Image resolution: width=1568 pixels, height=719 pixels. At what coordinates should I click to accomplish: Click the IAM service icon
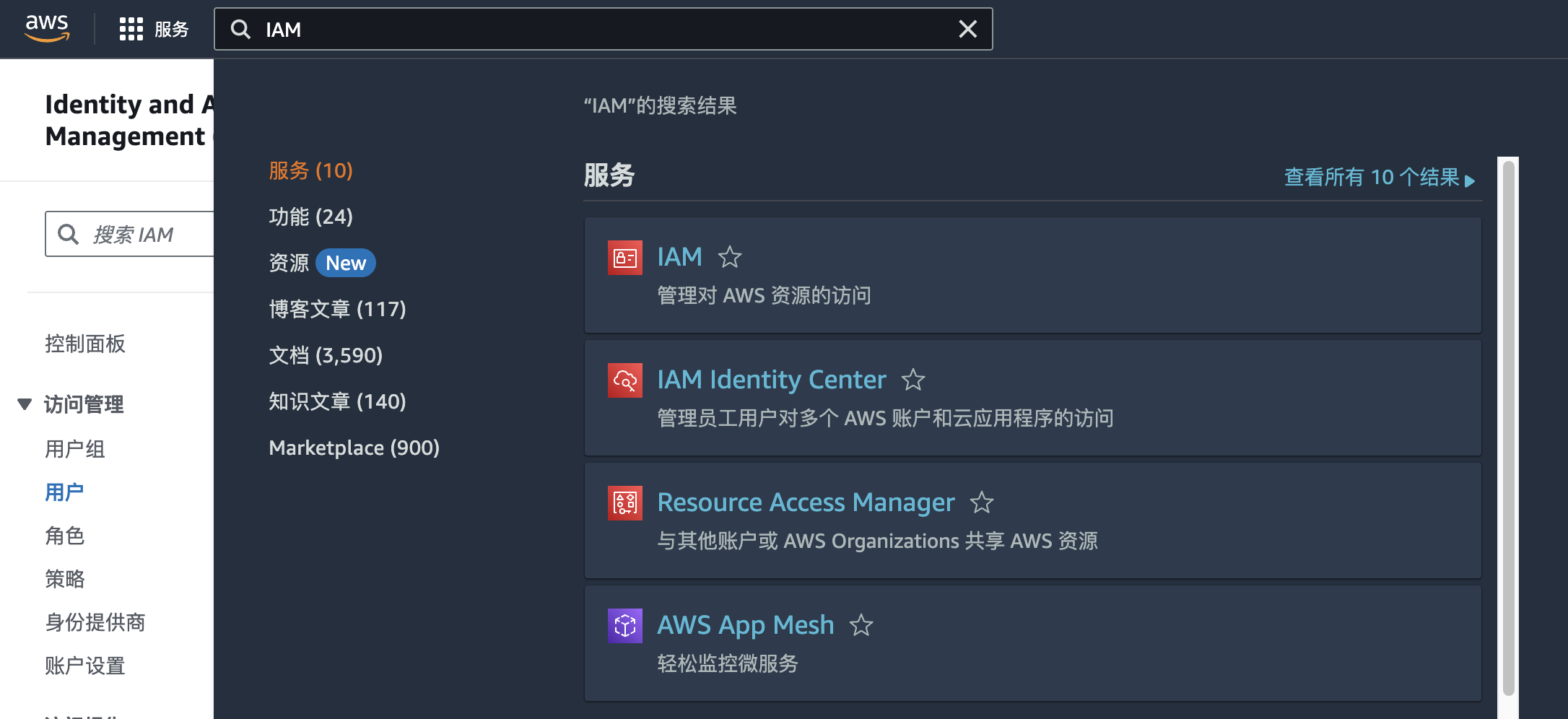point(624,258)
